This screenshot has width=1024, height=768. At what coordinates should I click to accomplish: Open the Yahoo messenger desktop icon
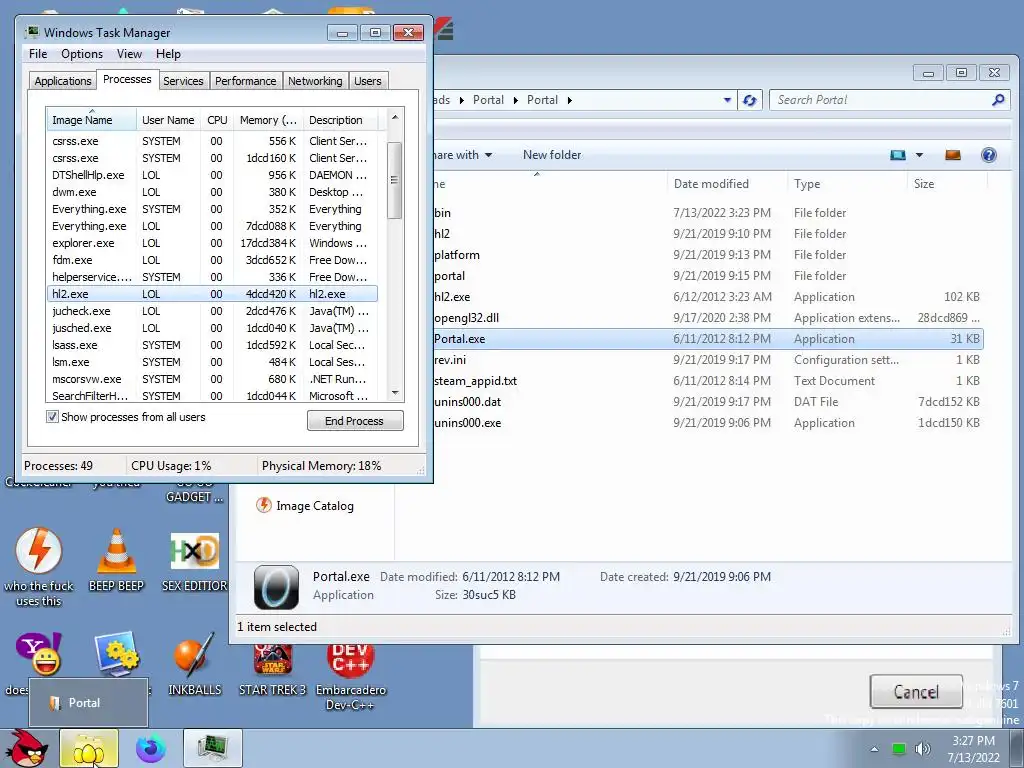[x=38, y=653]
